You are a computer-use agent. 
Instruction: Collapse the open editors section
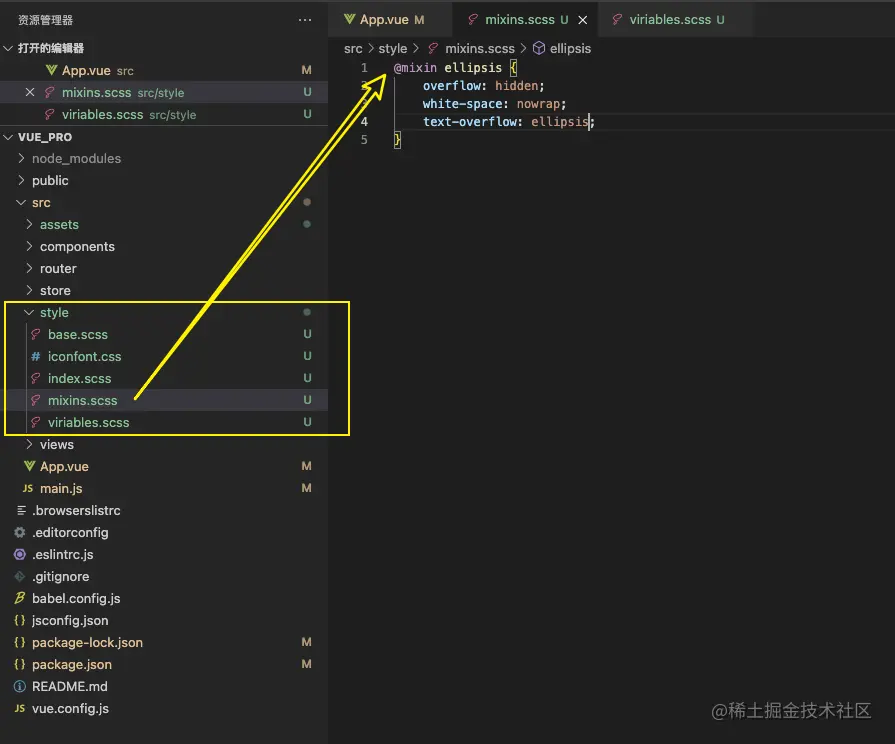click(9, 49)
